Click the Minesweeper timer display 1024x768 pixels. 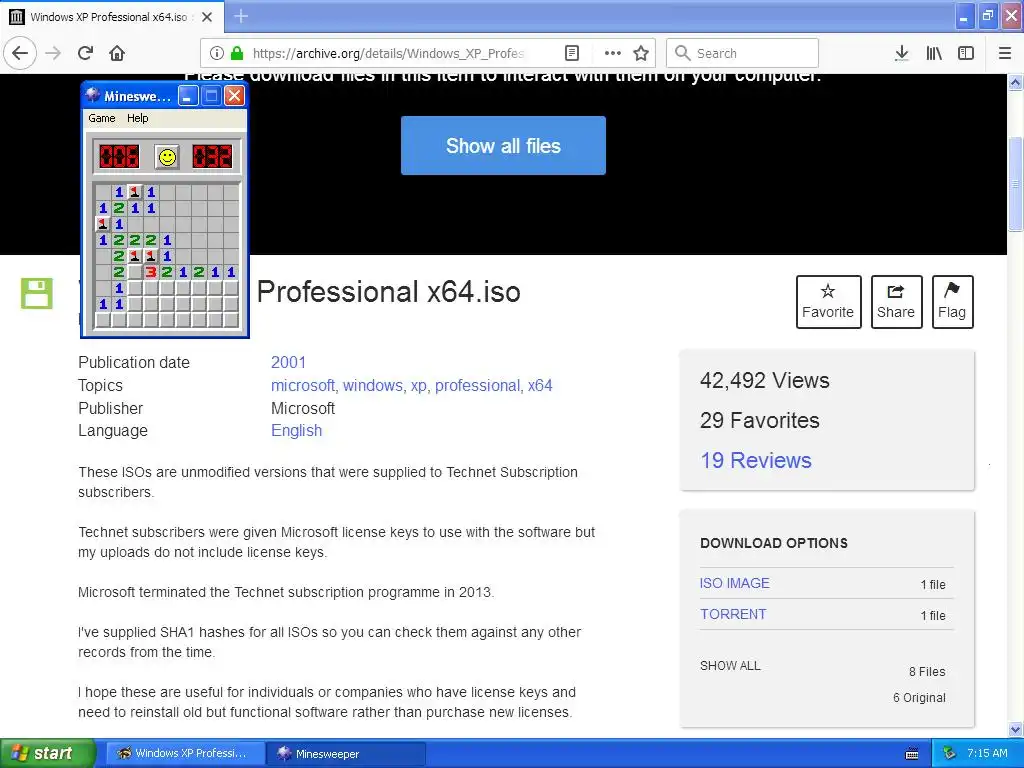click(x=212, y=157)
